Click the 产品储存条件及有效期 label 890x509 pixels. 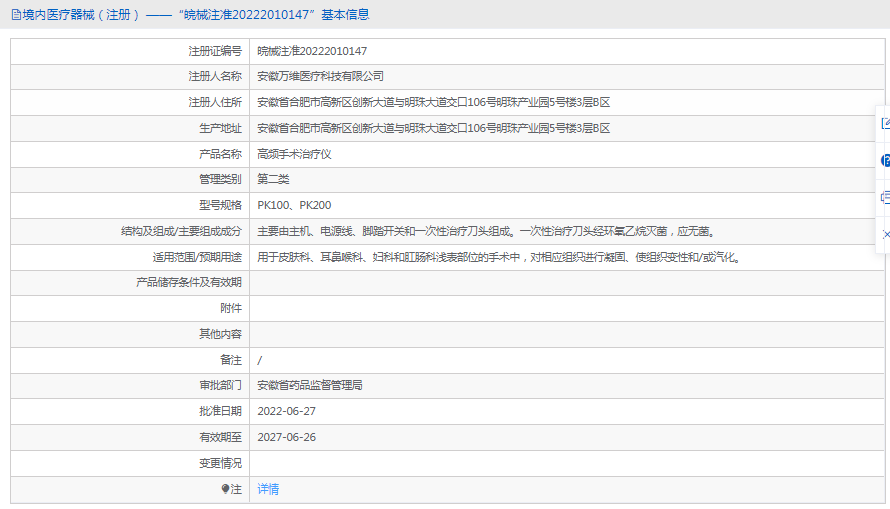tap(189, 283)
